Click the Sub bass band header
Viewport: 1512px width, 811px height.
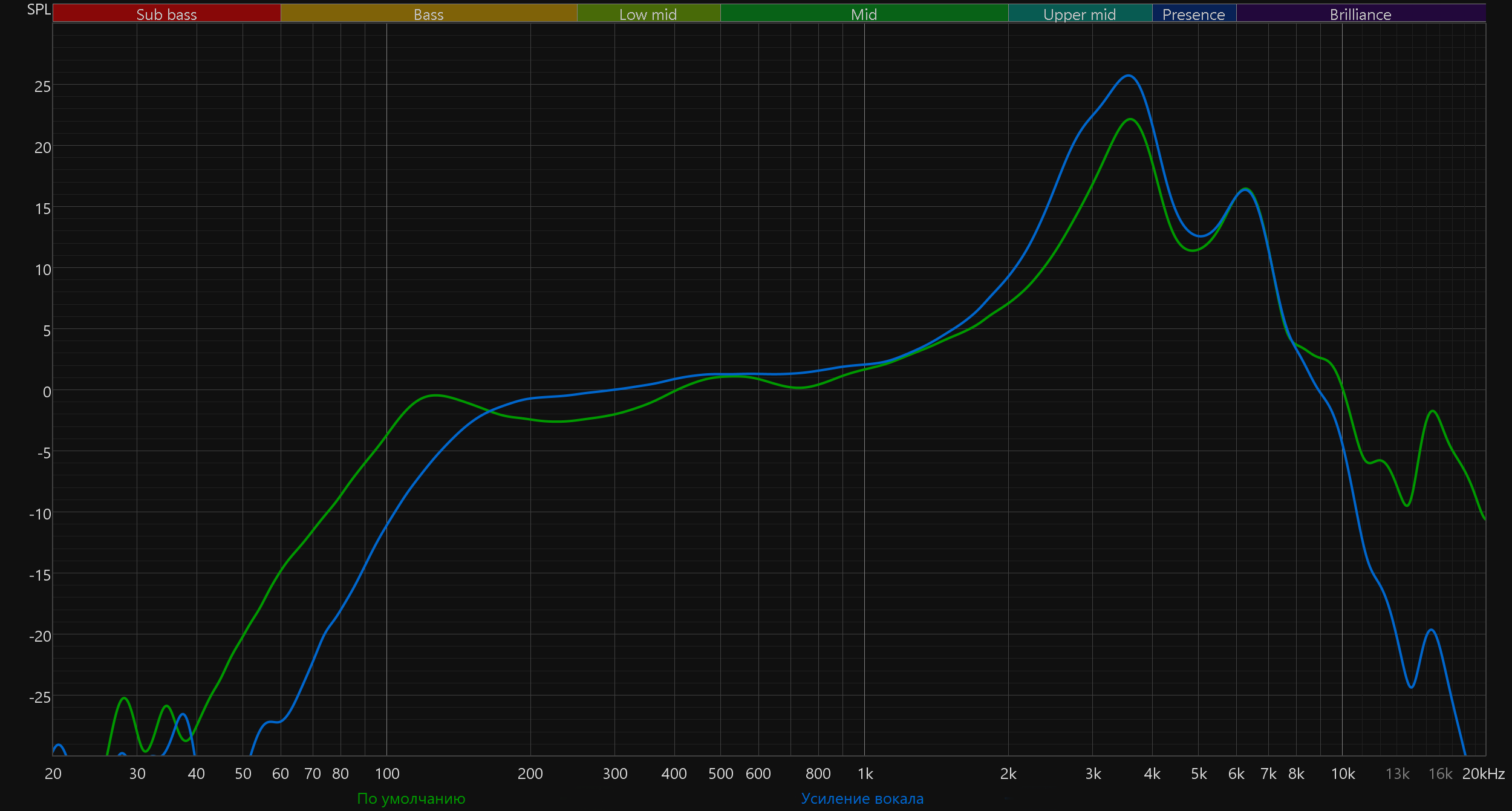click(166, 14)
